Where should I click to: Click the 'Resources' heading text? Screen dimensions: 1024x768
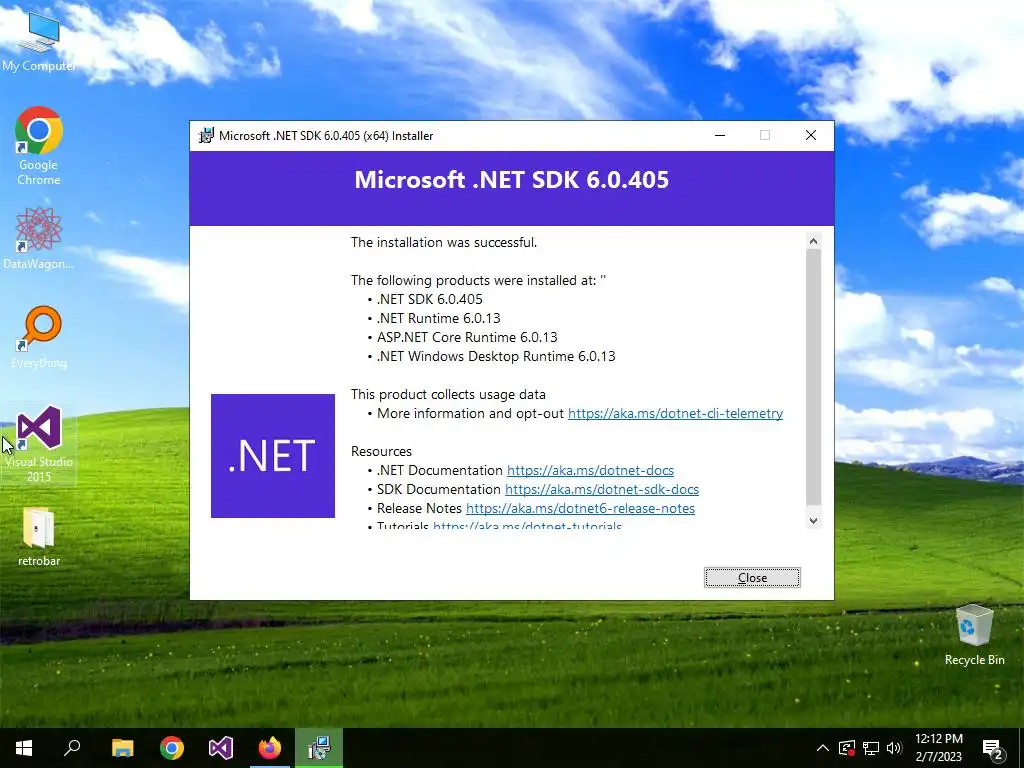[x=381, y=451]
